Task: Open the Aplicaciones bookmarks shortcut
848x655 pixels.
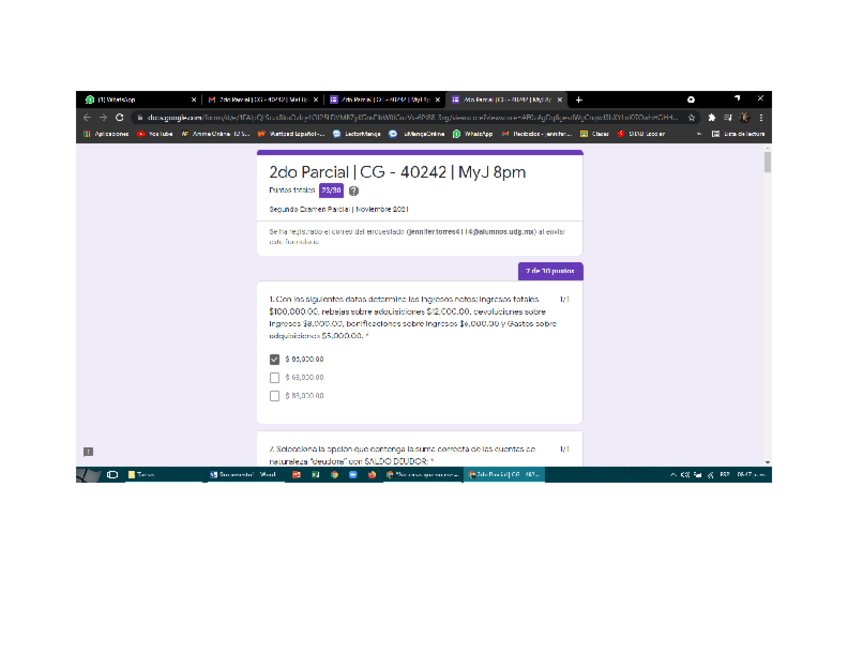Action: pyautogui.click(x=105, y=133)
